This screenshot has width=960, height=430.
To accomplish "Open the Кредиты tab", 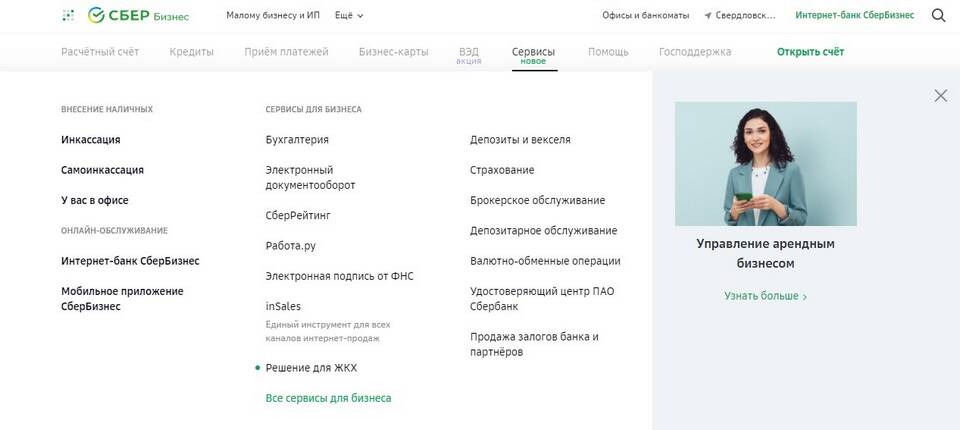I will click(x=192, y=52).
